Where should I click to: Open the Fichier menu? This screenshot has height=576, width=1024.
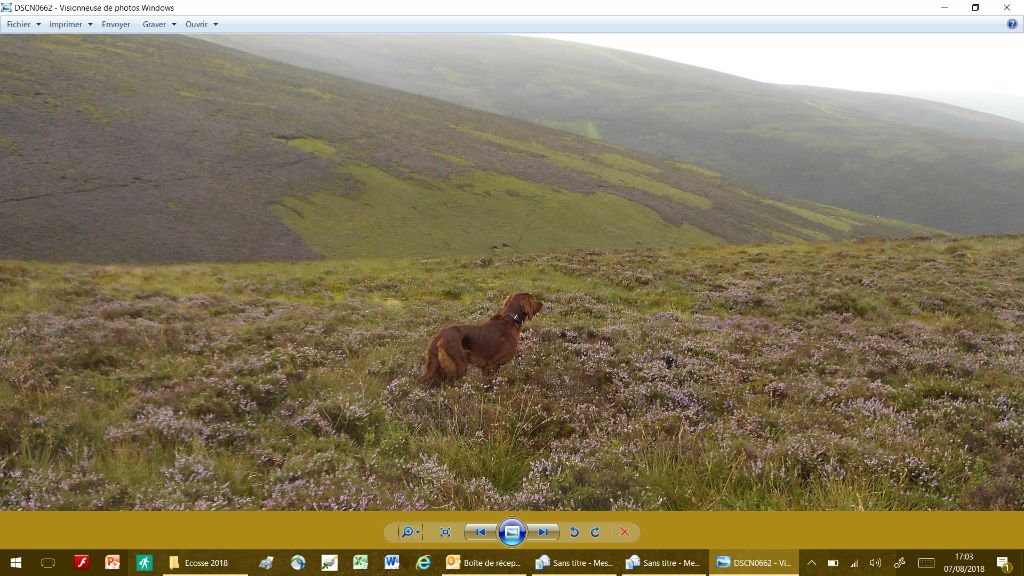pos(22,24)
